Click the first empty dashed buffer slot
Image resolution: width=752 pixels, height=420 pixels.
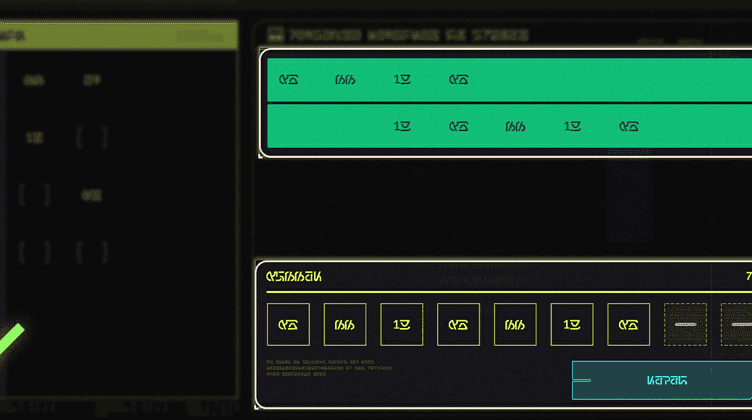(685, 325)
